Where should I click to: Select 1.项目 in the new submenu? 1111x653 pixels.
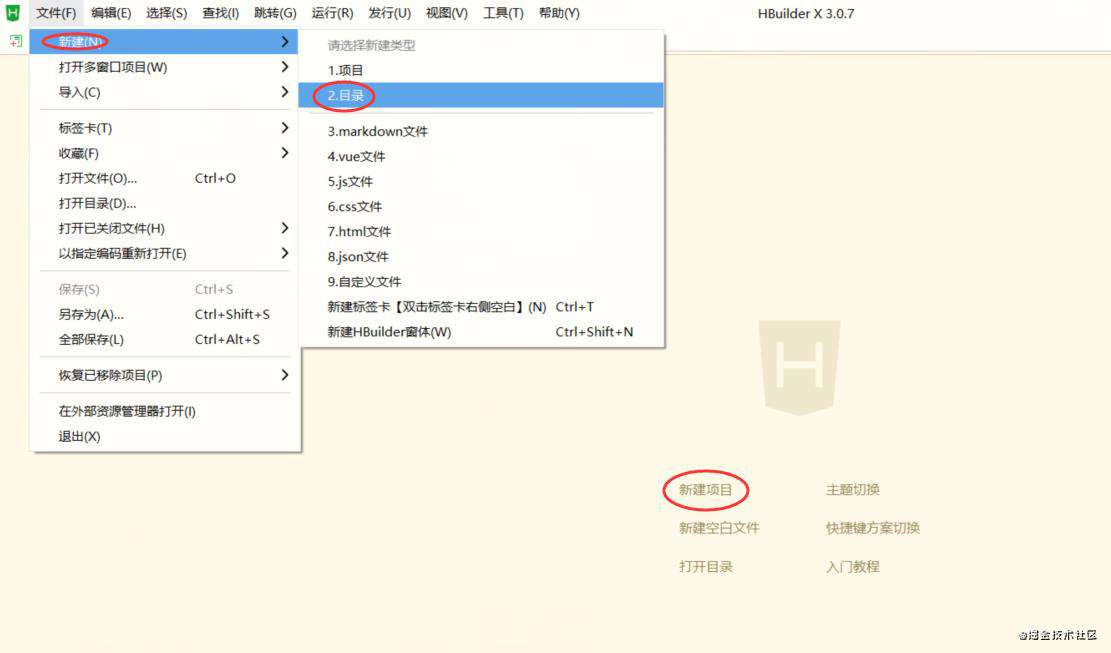[481, 70]
